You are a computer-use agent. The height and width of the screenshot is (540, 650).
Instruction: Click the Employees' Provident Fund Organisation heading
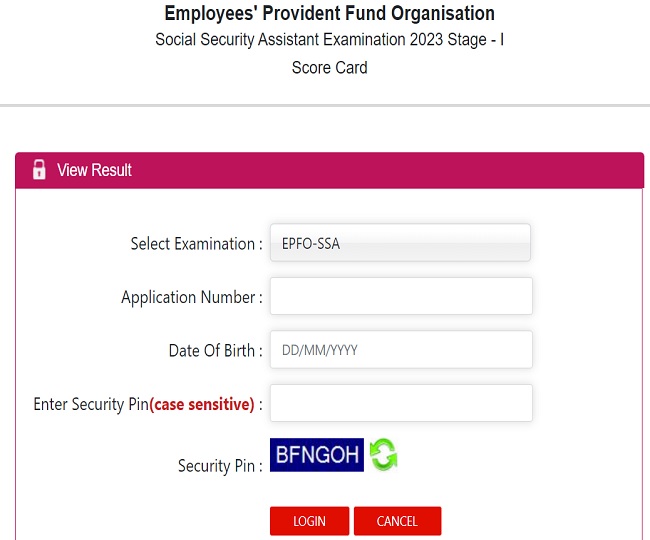pos(330,14)
